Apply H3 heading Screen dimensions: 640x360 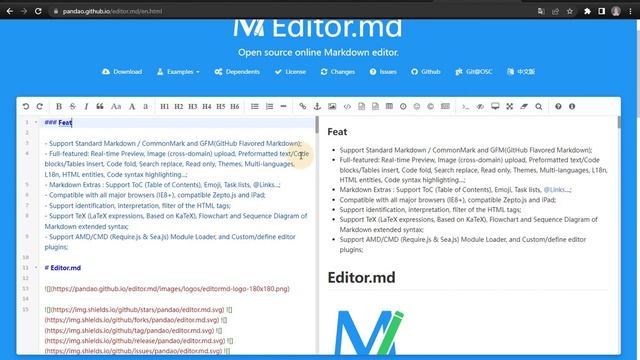point(193,107)
